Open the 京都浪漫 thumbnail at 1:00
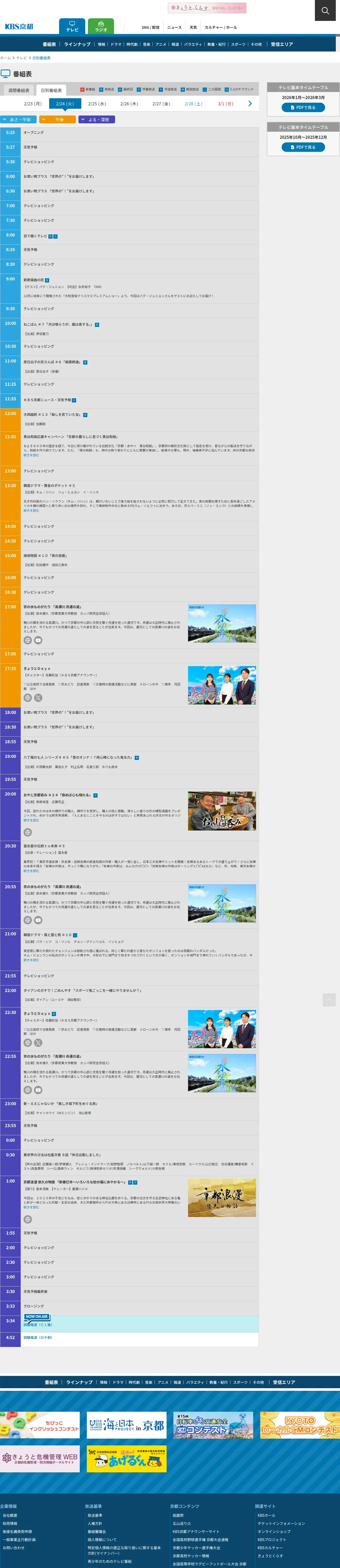 [x=222, y=1197]
